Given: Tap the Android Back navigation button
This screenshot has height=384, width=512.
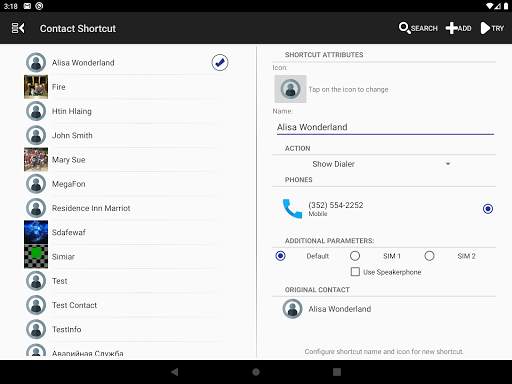Looking at the screenshot, I should click(x=175, y=372).
